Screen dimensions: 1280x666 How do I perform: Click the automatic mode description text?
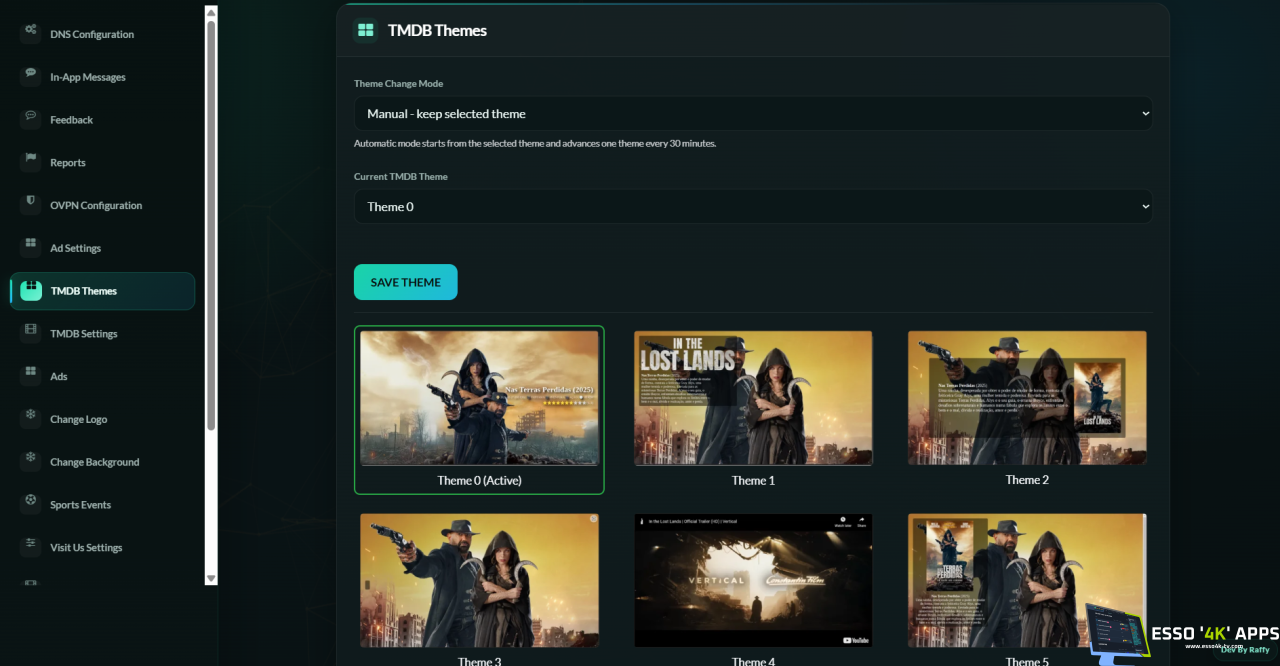coord(535,144)
